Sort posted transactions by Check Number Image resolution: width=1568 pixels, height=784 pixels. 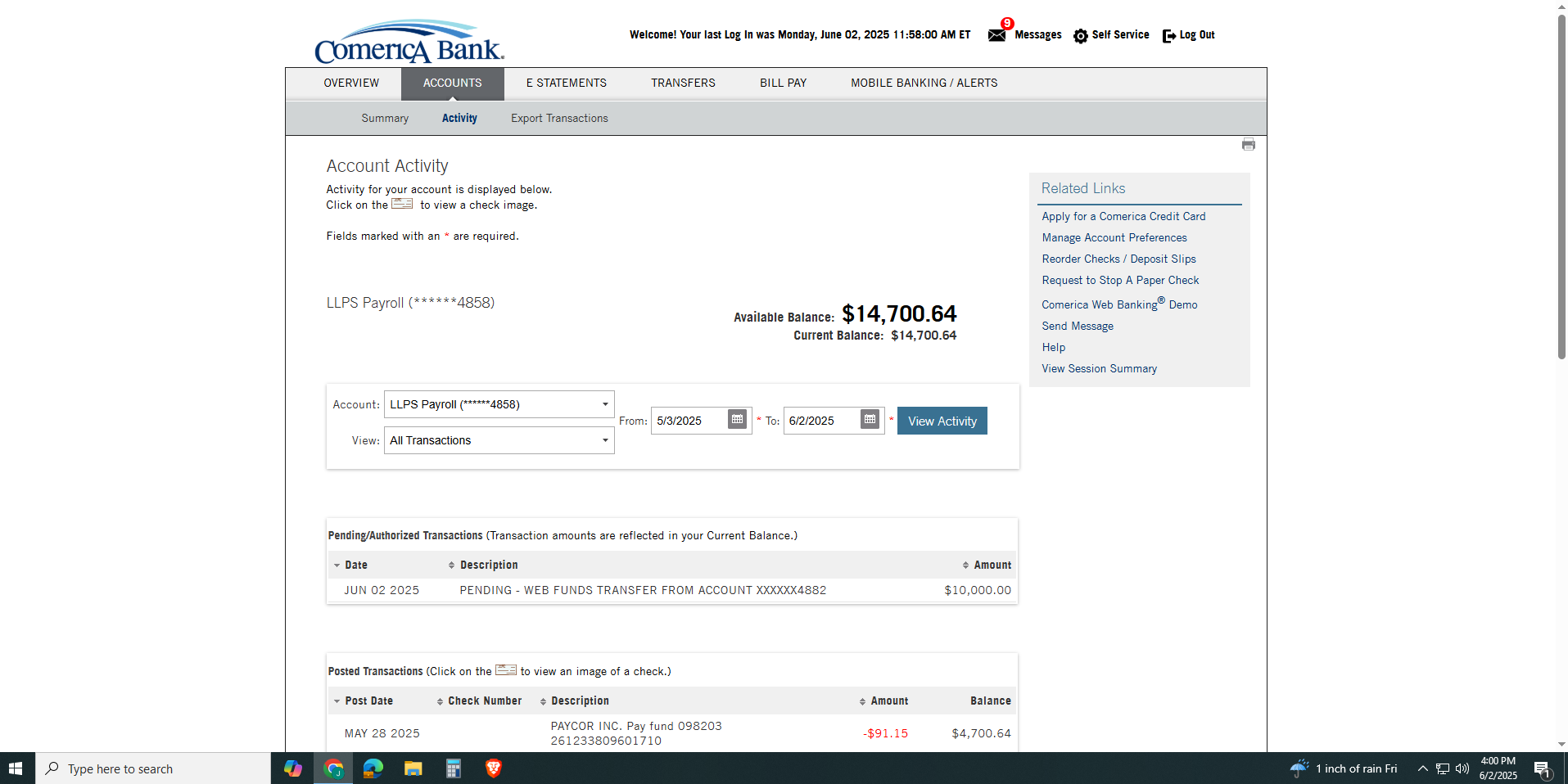(484, 701)
